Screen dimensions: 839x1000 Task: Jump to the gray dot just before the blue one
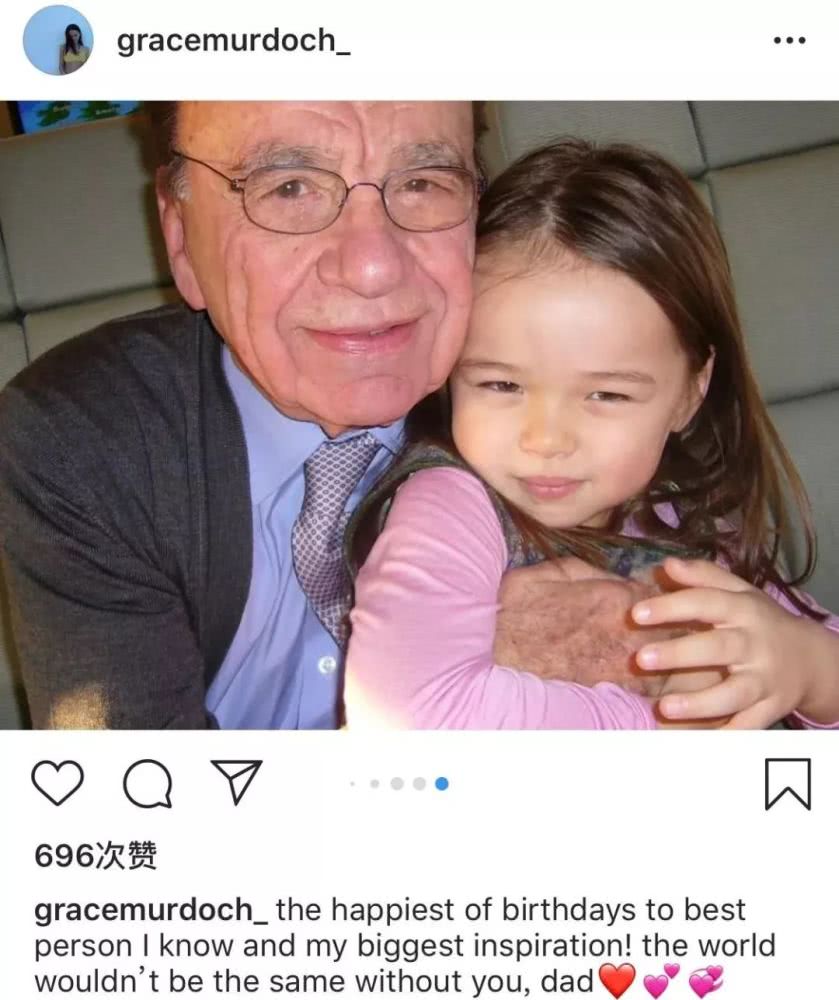(x=419, y=783)
